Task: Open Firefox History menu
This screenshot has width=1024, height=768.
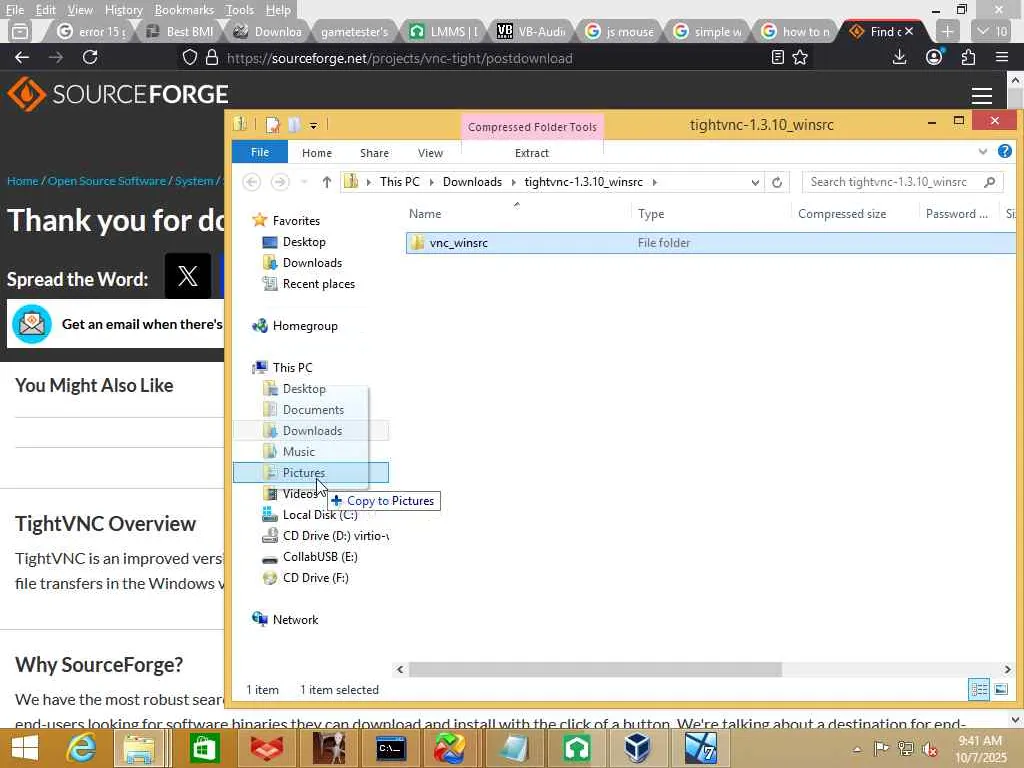Action: (123, 10)
